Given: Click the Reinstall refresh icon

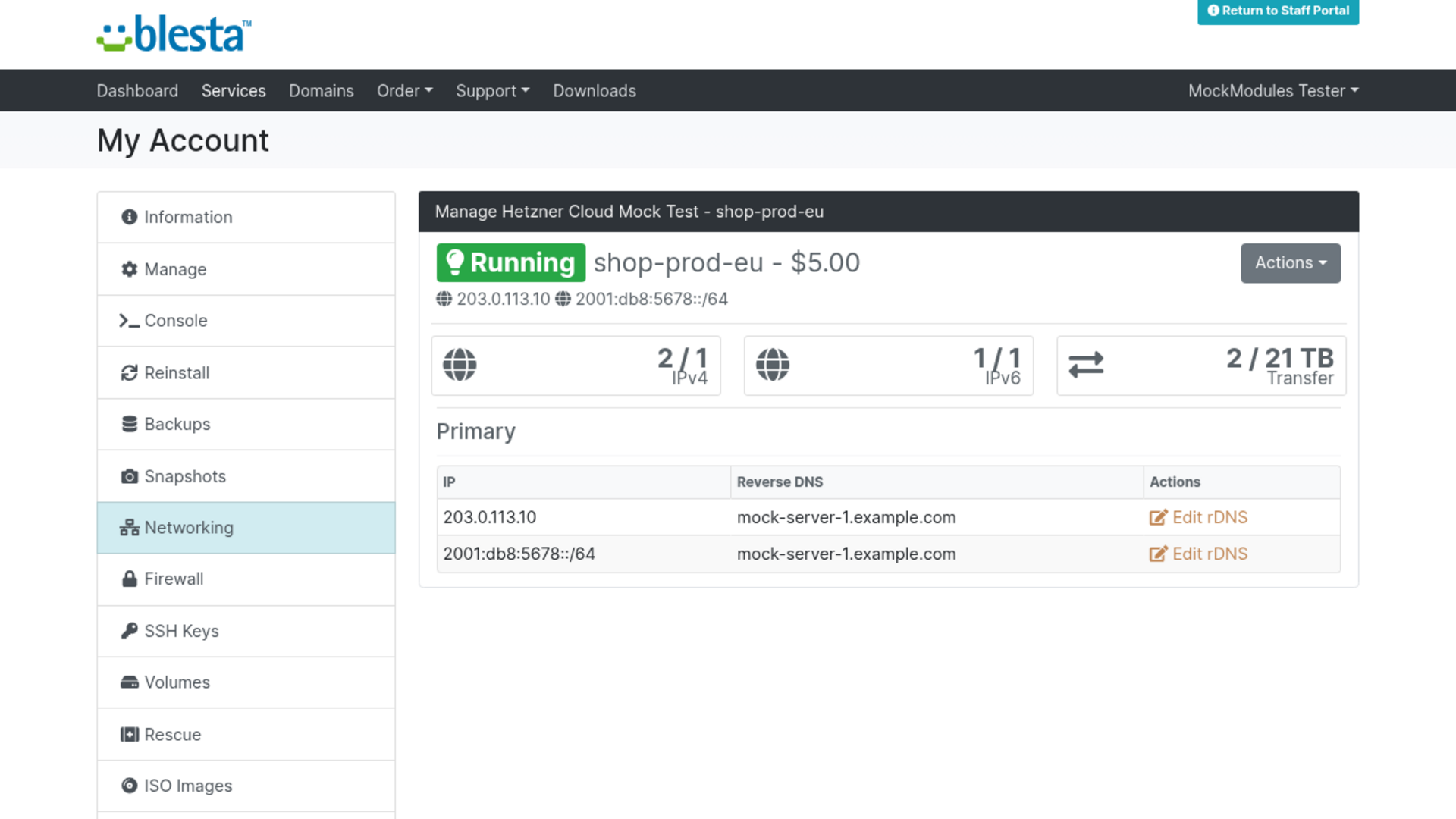Looking at the screenshot, I should pyautogui.click(x=130, y=373).
